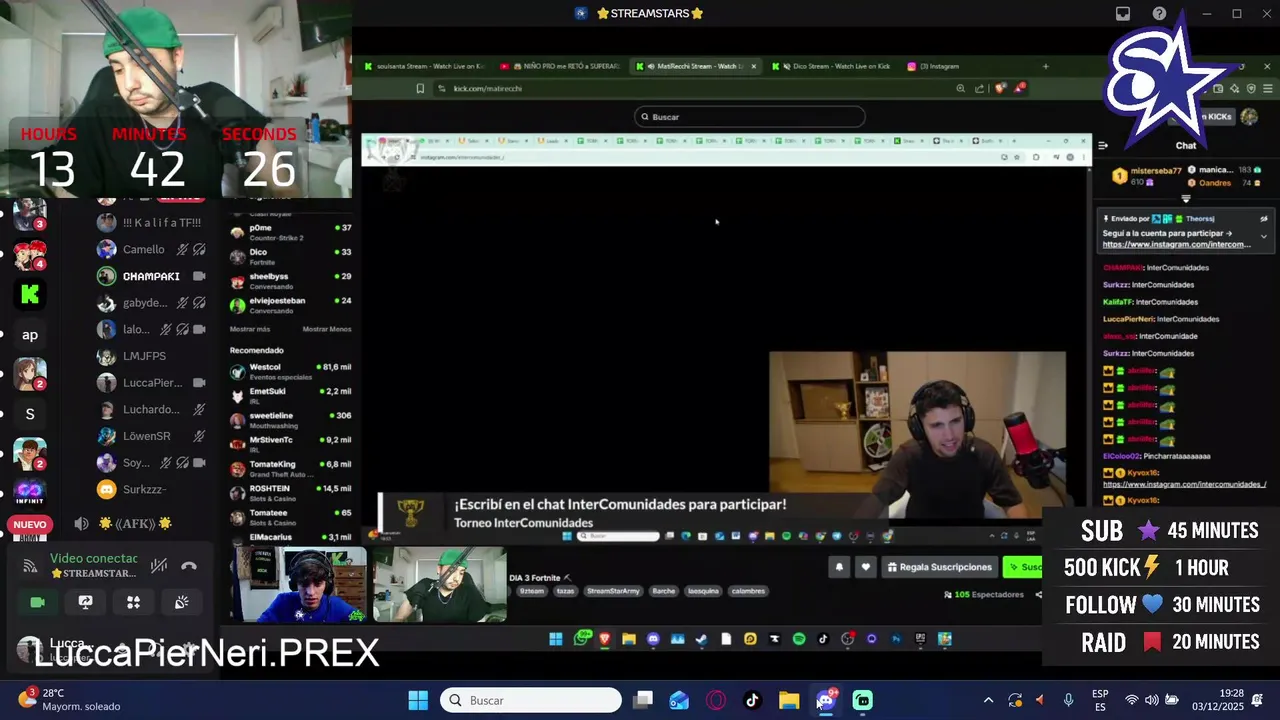Open the instagram.com link in pinned message
The height and width of the screenshot is (720, 1280).
(x=1177, y=244)
